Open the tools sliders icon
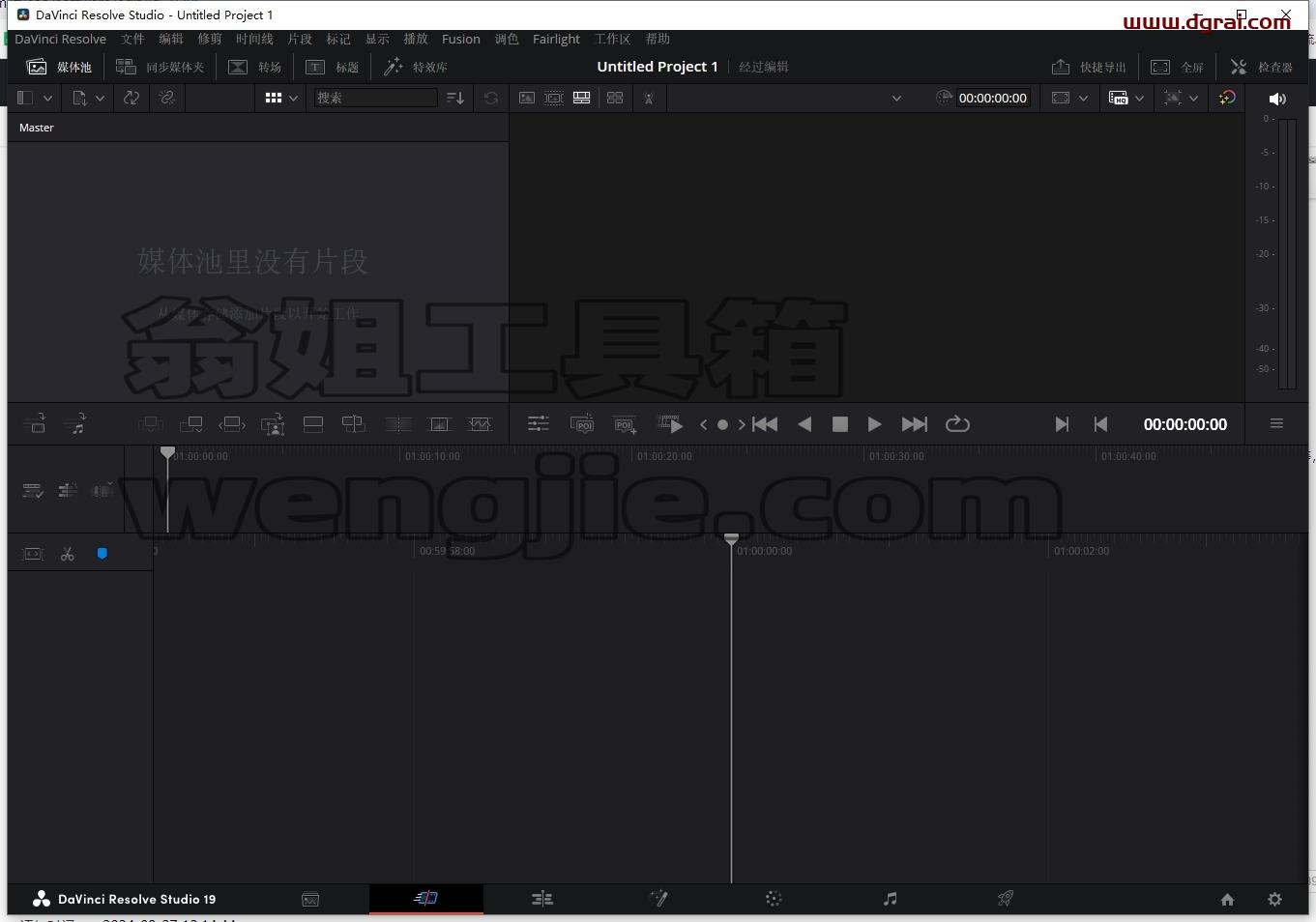The image size is (1316, 922). pos(539,424)
